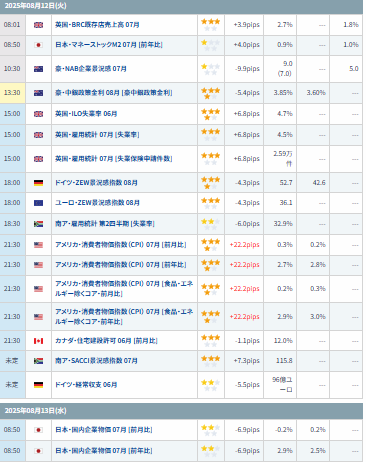Open アメリカ CPI 食品・エネルギー除くコア・前年比 link
The width and height of the screenshot is (366, 462).
[124, 316]
